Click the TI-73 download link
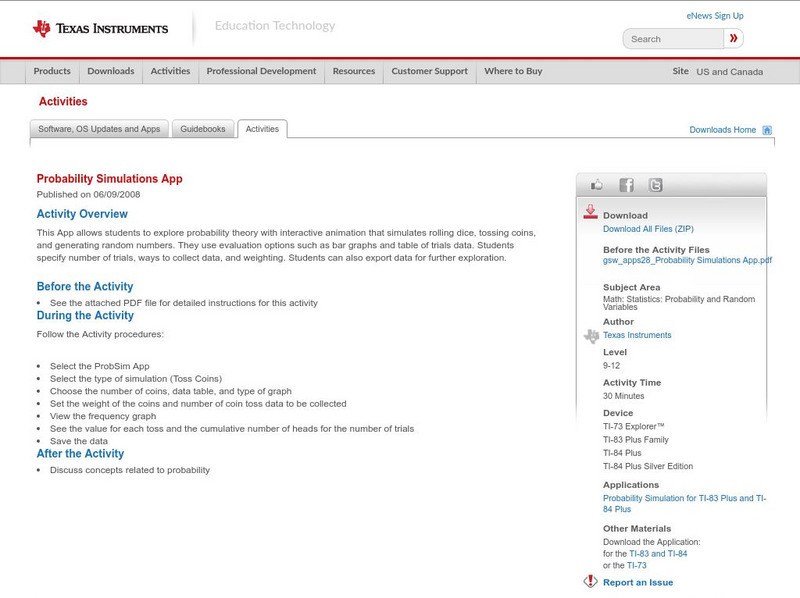The height and width of the screenshot is (598, 800). (x=636, y=565)
